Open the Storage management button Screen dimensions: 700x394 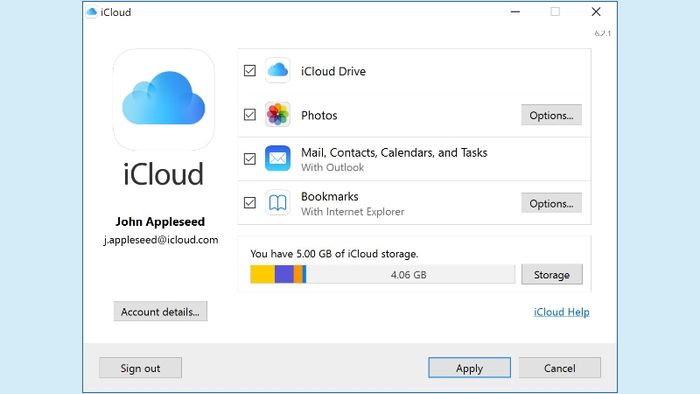(x=552, y=274)
